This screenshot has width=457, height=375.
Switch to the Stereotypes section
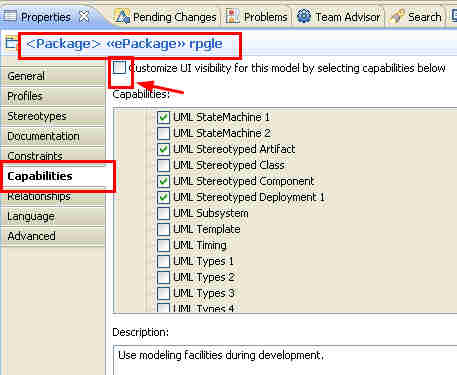coord(52,116)
